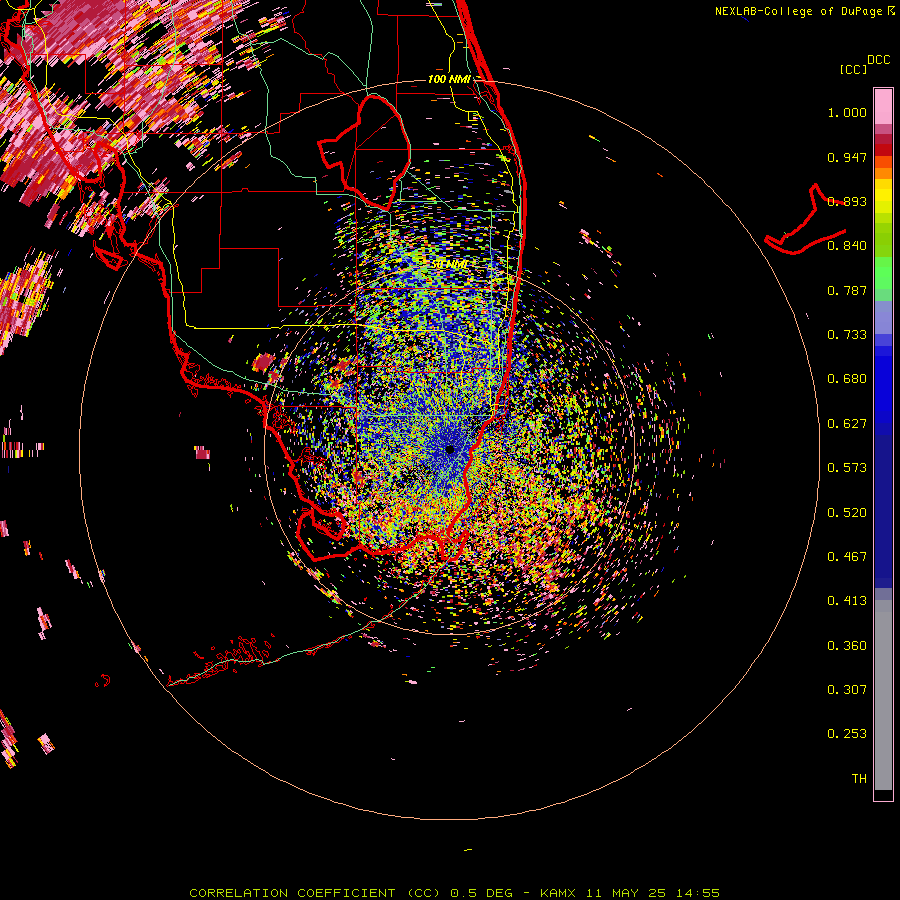Click the 0.627 scale value
This screenshot has height=900, width=900.
coord(847,424)
